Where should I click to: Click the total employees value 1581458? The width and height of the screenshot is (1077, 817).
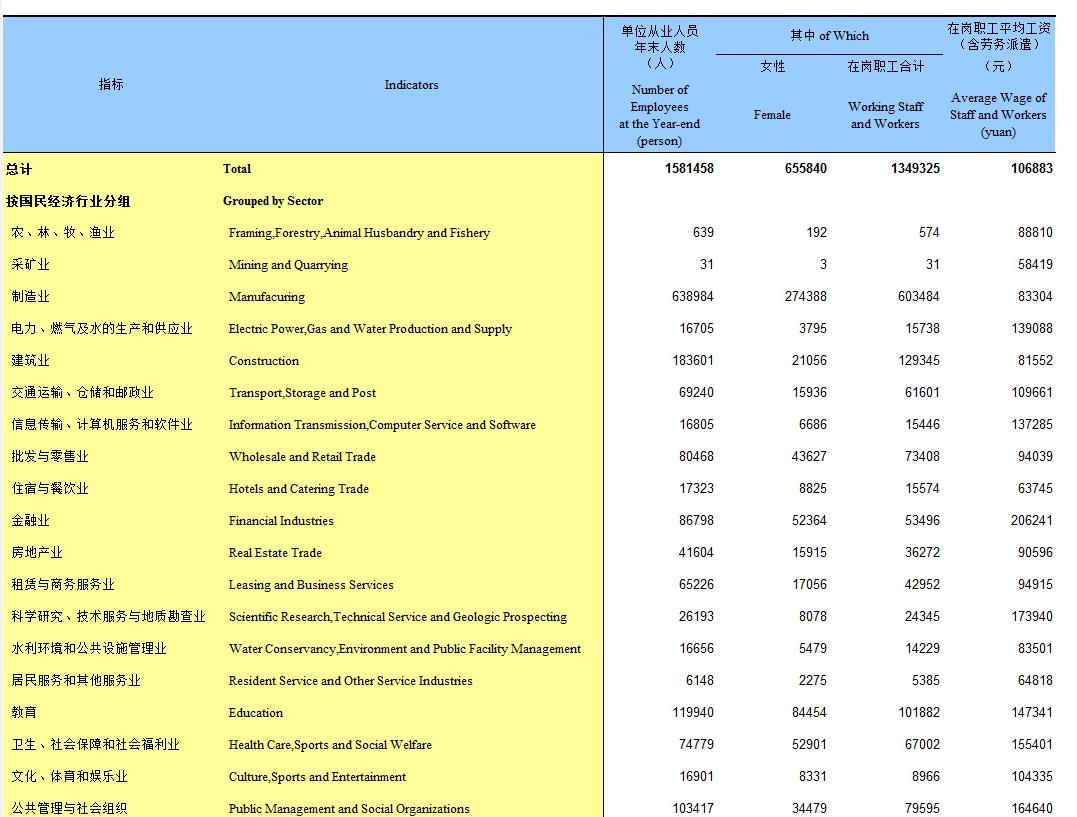pos(687,168)
